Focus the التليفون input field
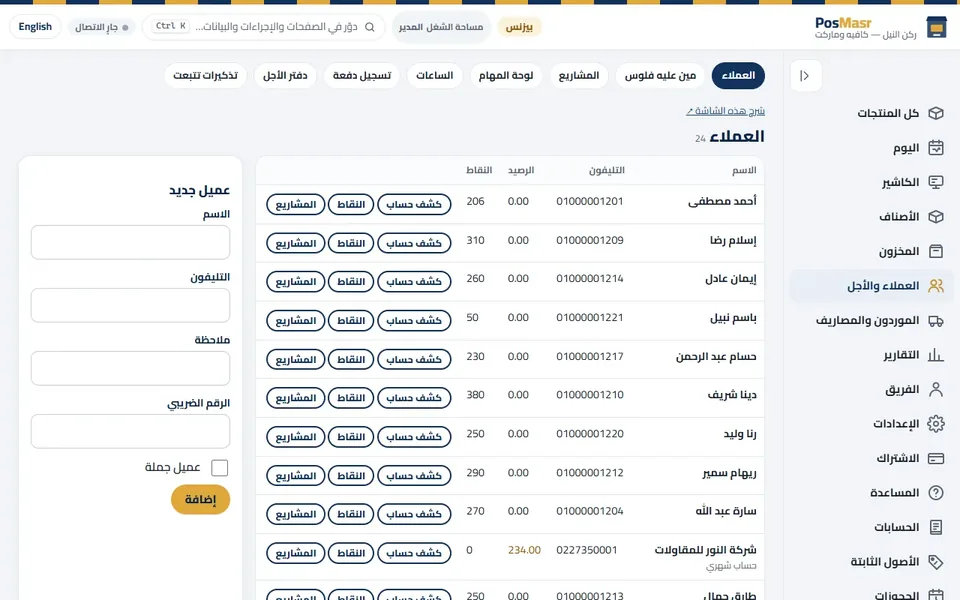This screenshot has height=600, width=960. [130, 306]
